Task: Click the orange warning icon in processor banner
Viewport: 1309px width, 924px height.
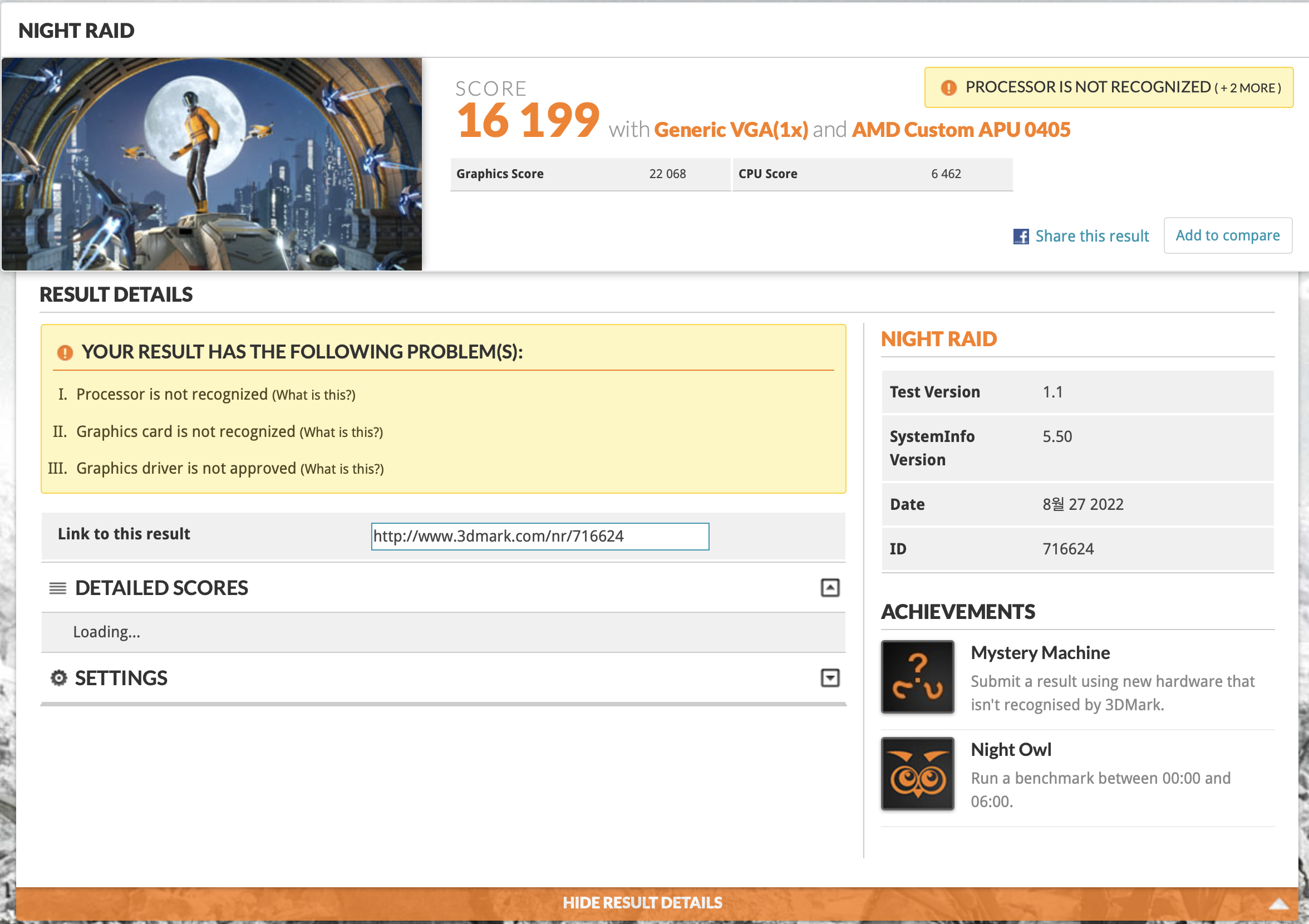Action: 948,87
